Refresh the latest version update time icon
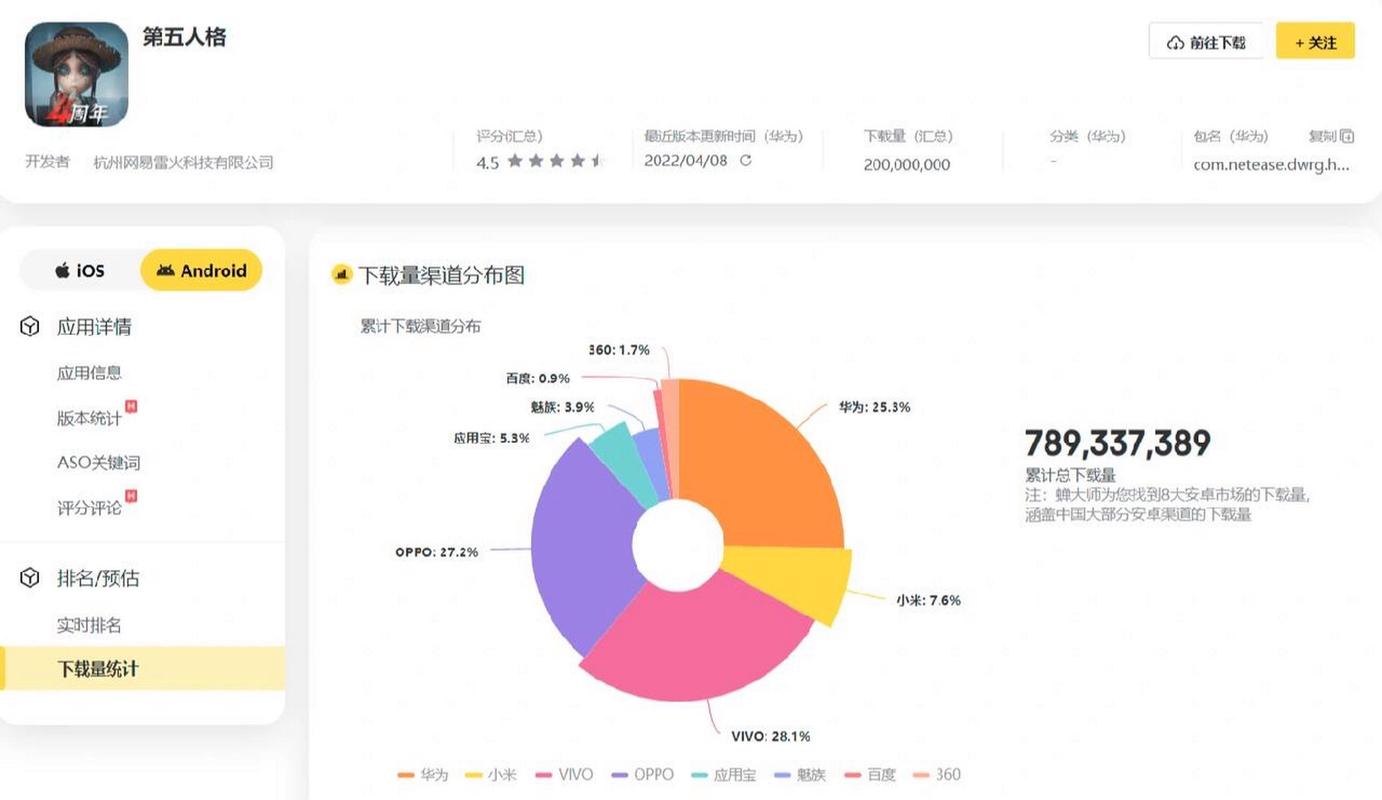The image size is (1382, 800). click(x=745, y=160)
